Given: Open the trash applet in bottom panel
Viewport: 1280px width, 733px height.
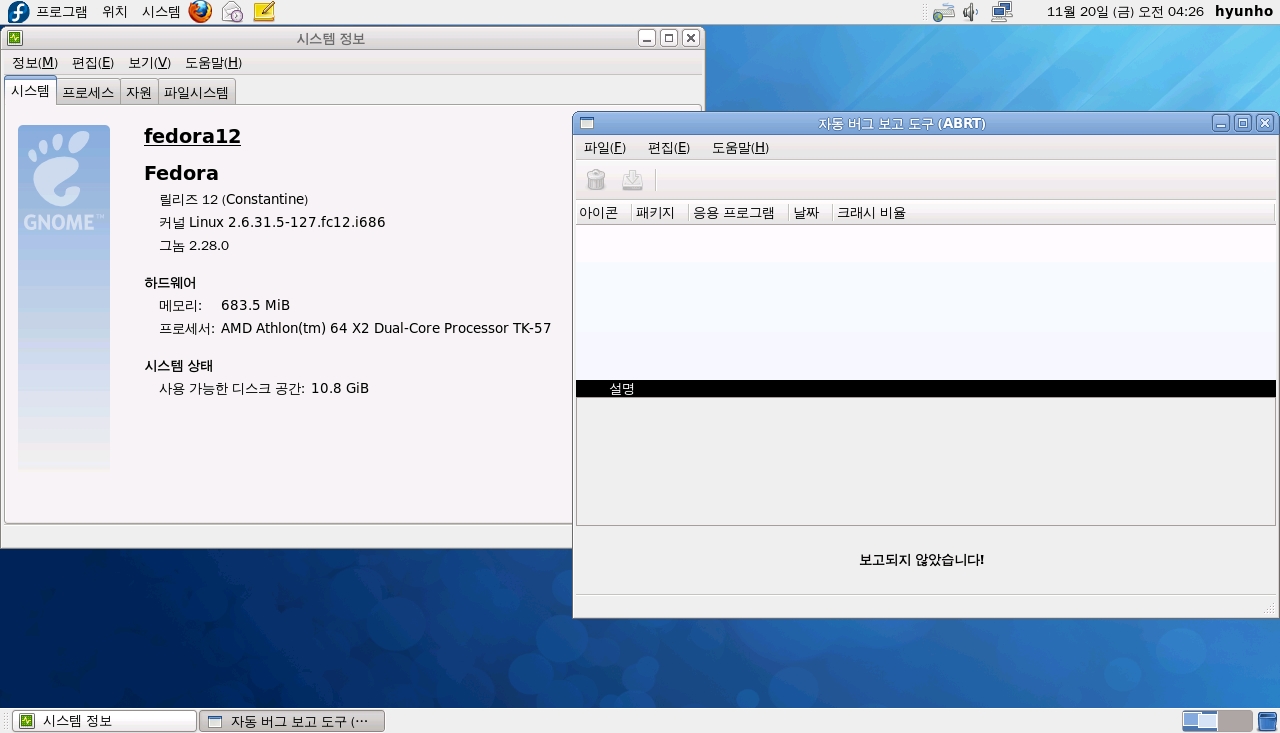Looking at the screenshot, I should pos(1267,721).
